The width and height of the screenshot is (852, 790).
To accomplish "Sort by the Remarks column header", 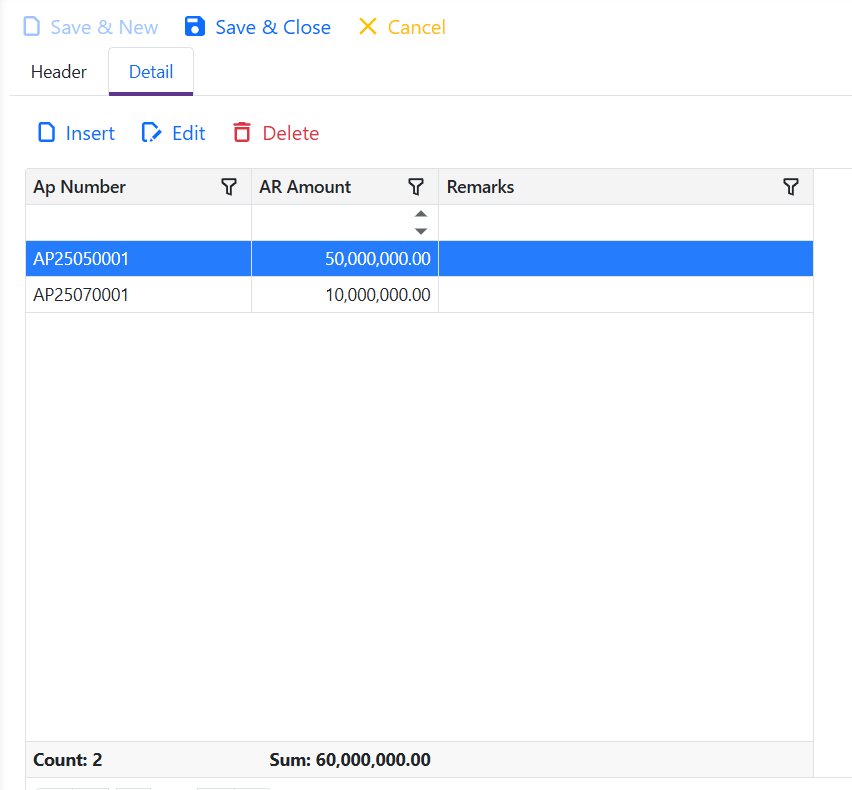I will [x=480, y=187].
